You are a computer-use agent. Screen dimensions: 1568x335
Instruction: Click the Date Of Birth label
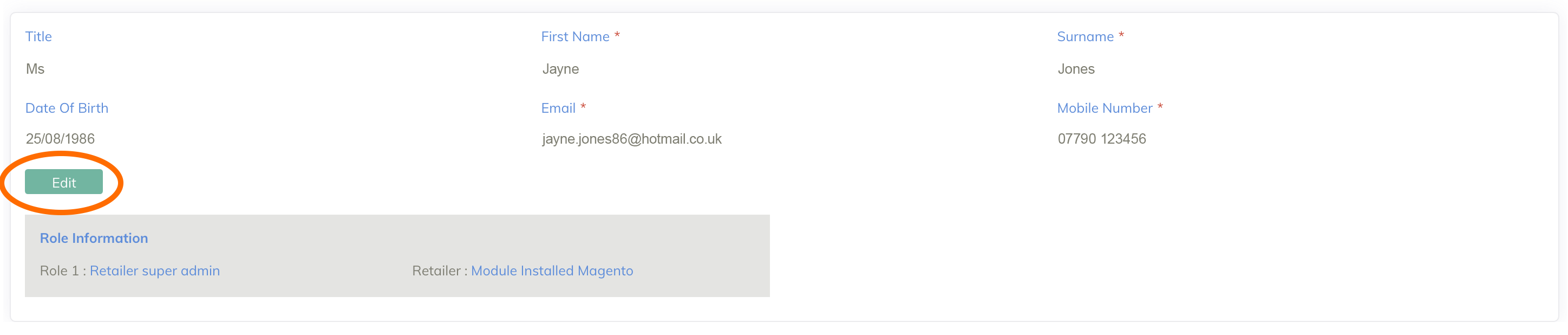(x=67, y=108)
